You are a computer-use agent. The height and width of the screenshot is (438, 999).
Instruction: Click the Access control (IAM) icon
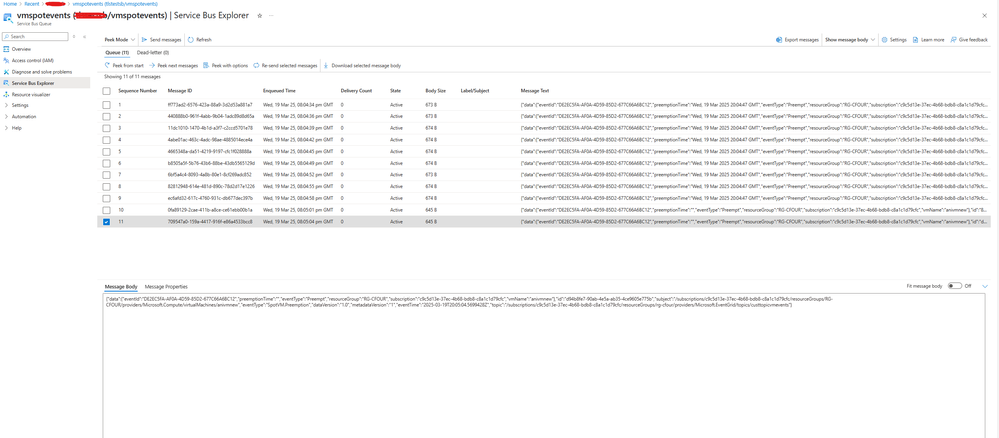point(6,61)
